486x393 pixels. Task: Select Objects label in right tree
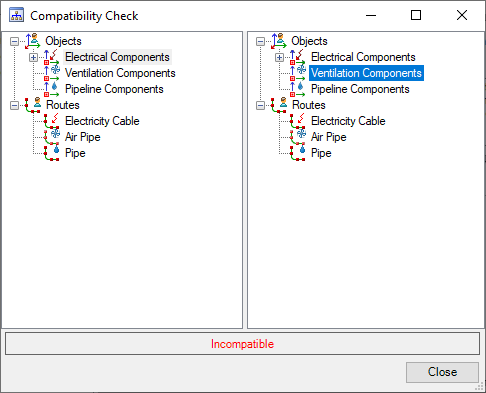click(x=309, y=41)
